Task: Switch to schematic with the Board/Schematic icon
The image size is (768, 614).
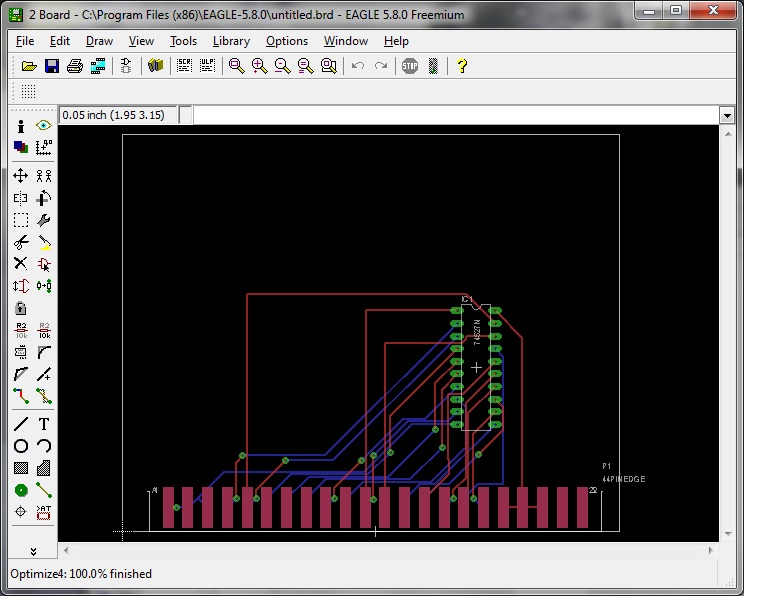Action: click(126, 66)
